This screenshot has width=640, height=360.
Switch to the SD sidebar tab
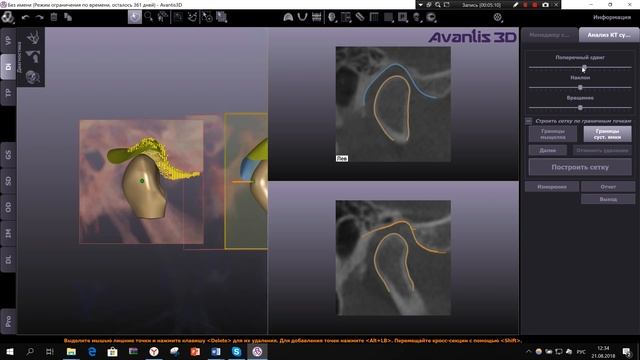click(8, 181)
